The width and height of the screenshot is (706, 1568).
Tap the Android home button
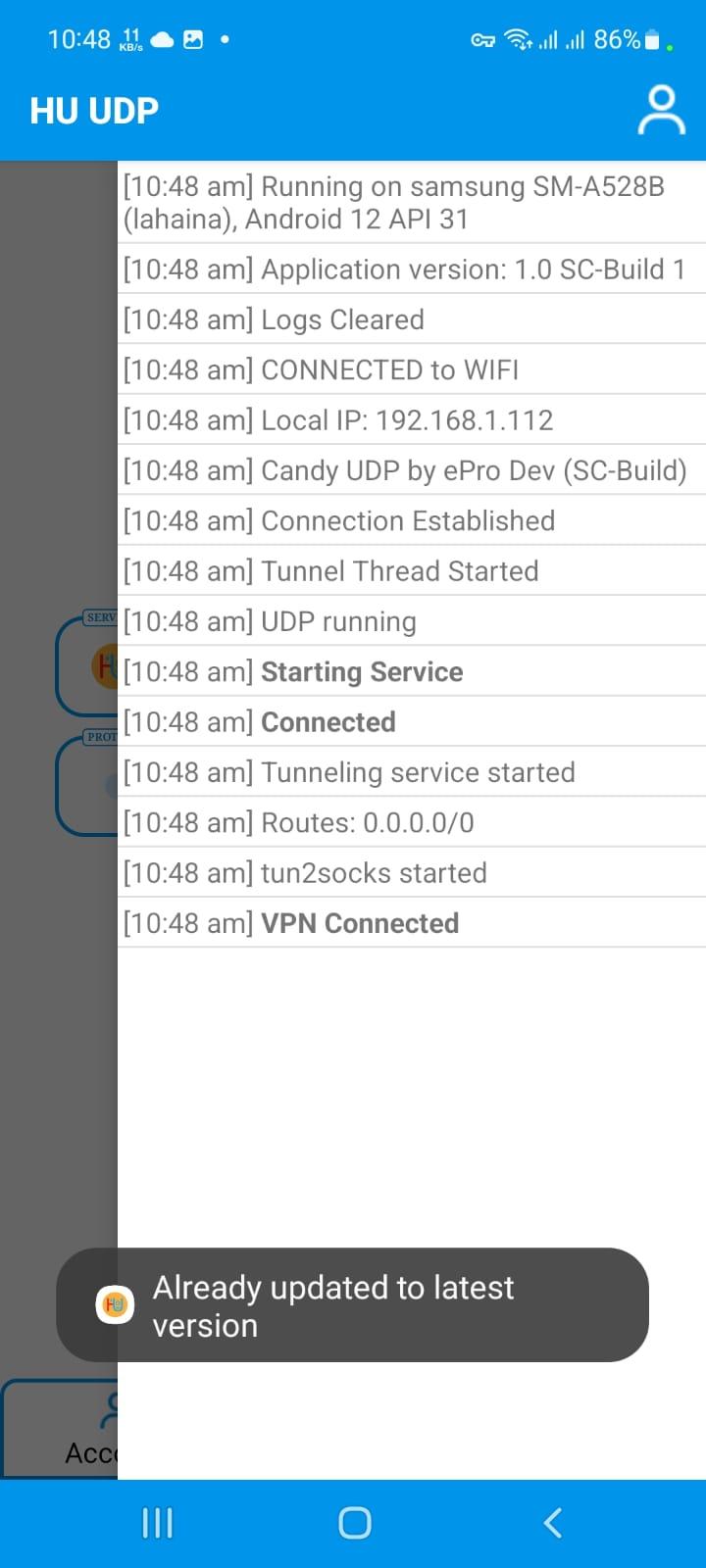click(354, 1523)
